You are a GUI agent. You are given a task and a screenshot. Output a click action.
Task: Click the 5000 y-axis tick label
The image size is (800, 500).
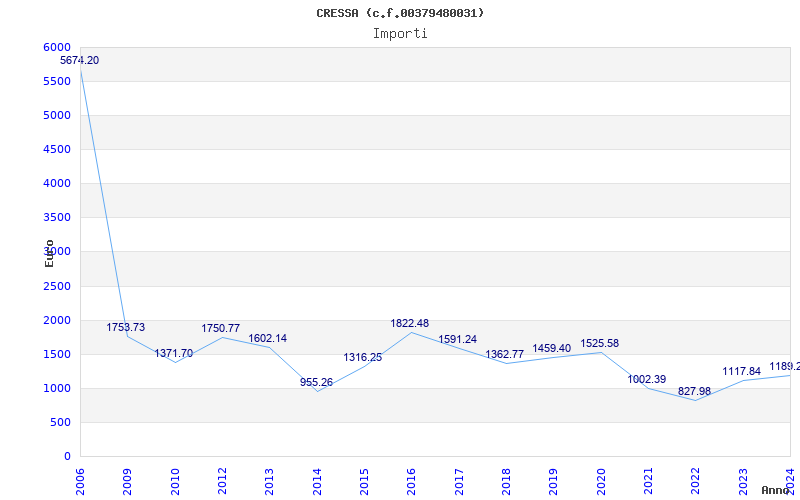(57, 115)
